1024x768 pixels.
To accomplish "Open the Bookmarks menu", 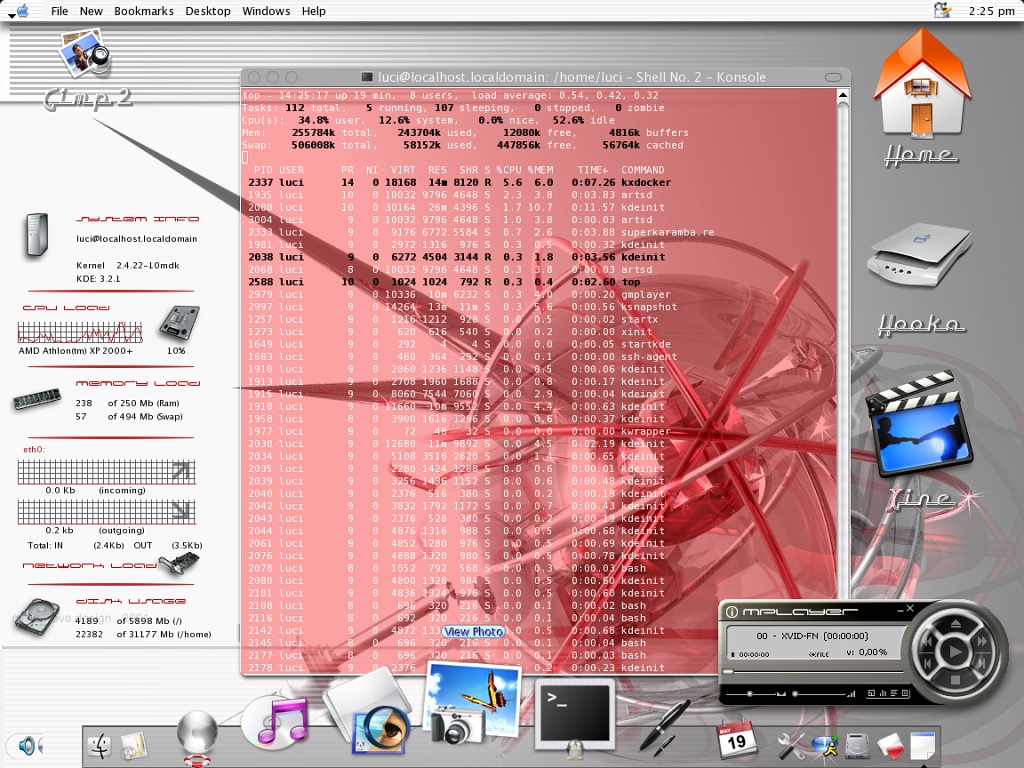I will pos(144,10).
